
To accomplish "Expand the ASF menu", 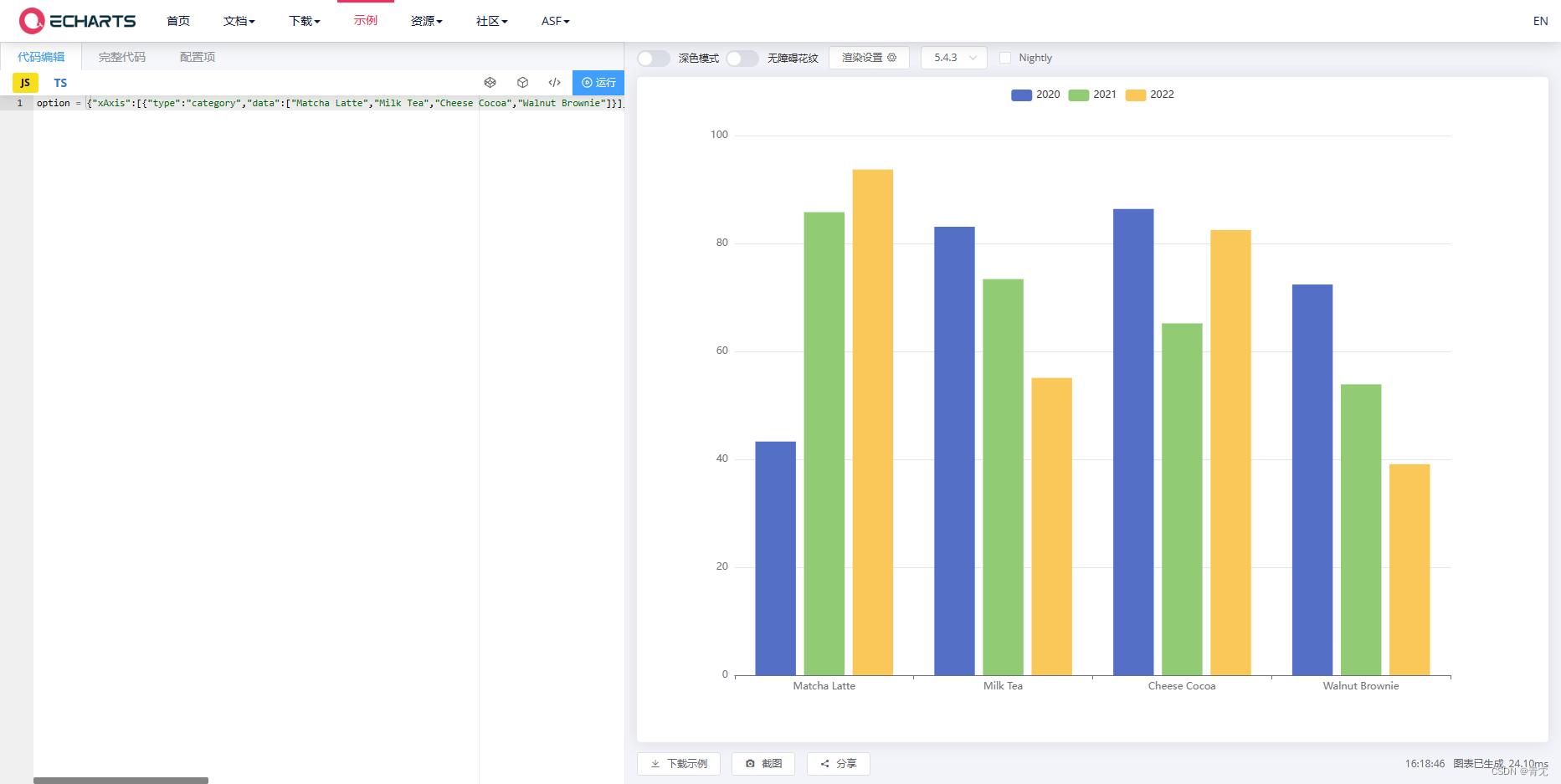I will (556, 21).
